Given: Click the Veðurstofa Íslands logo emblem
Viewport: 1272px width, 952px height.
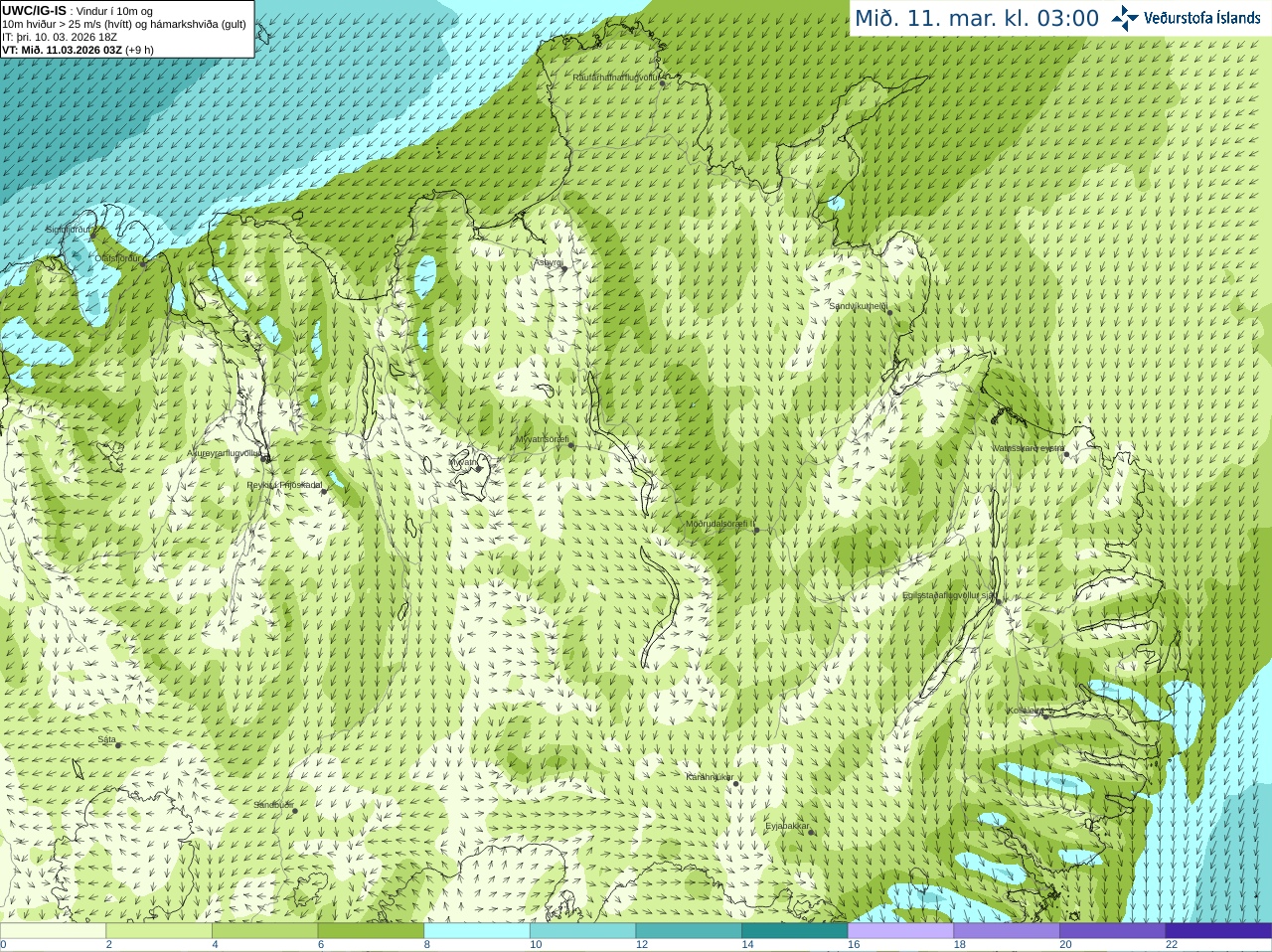Looking at the screenshot, I should (x=1124, y=18).
